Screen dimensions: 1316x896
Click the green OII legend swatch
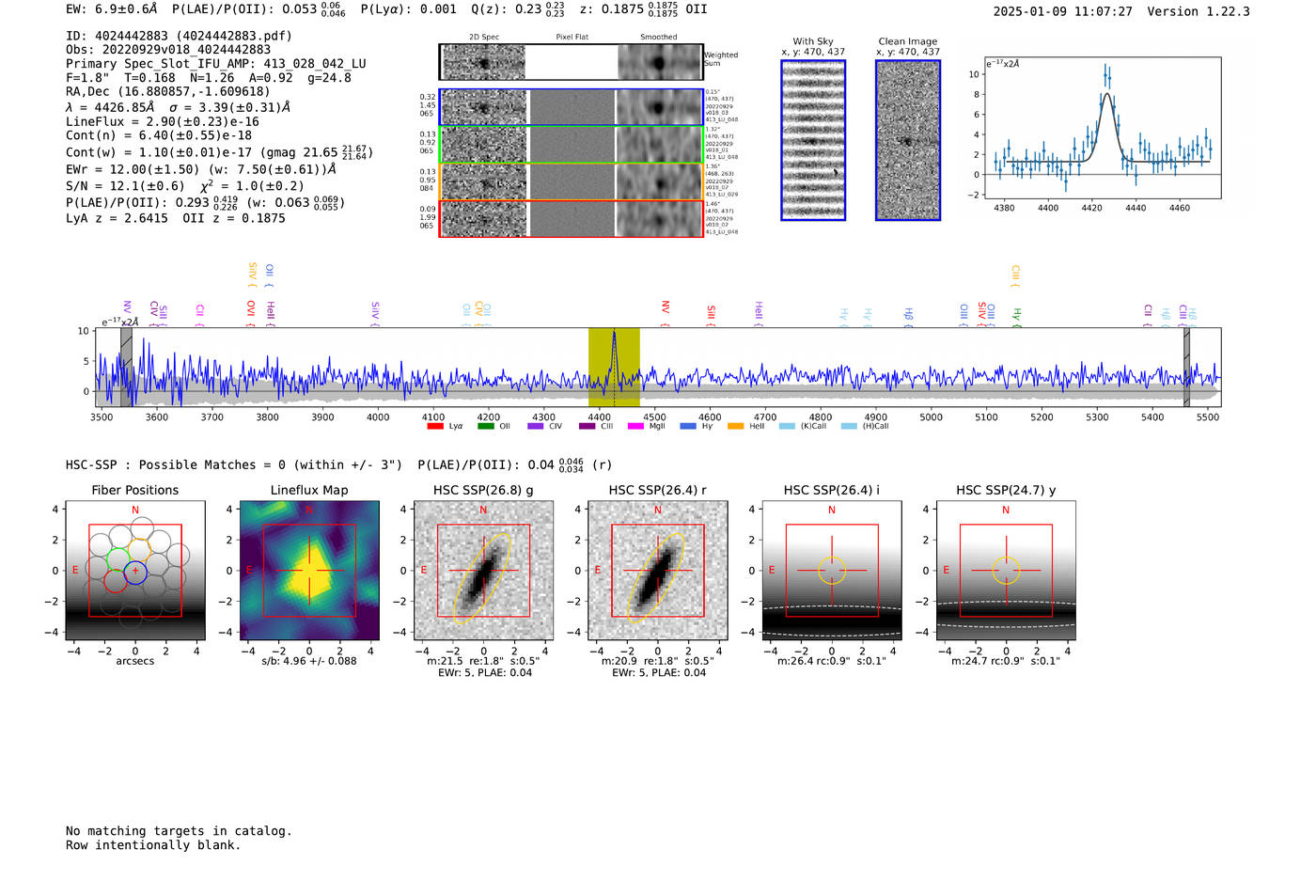point(485,427)
